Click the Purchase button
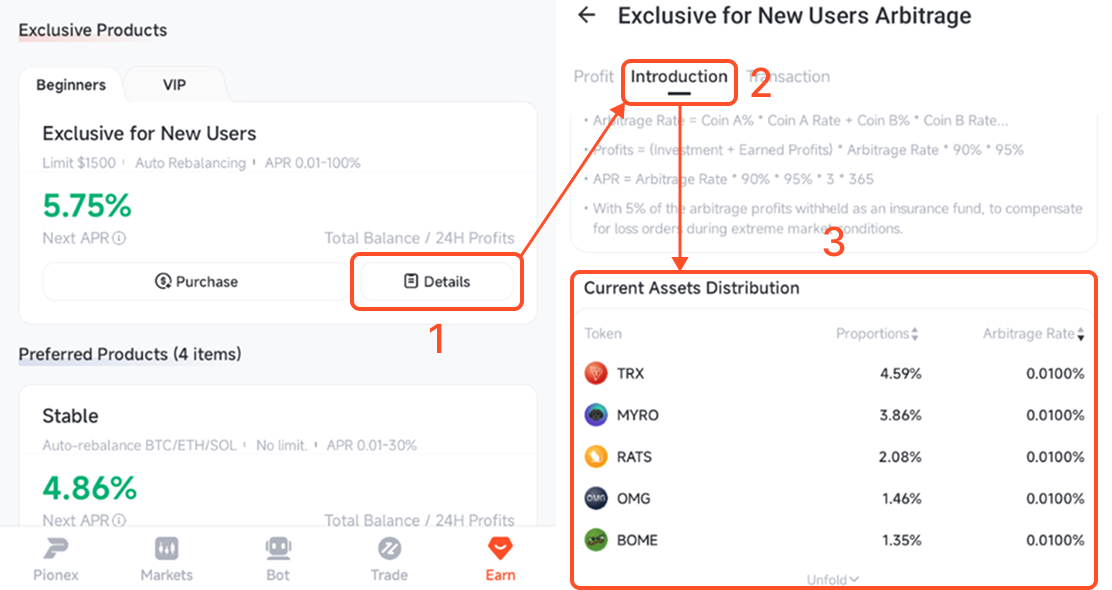This screenshot has height=590, width=1112. click(x=196, y=282)
